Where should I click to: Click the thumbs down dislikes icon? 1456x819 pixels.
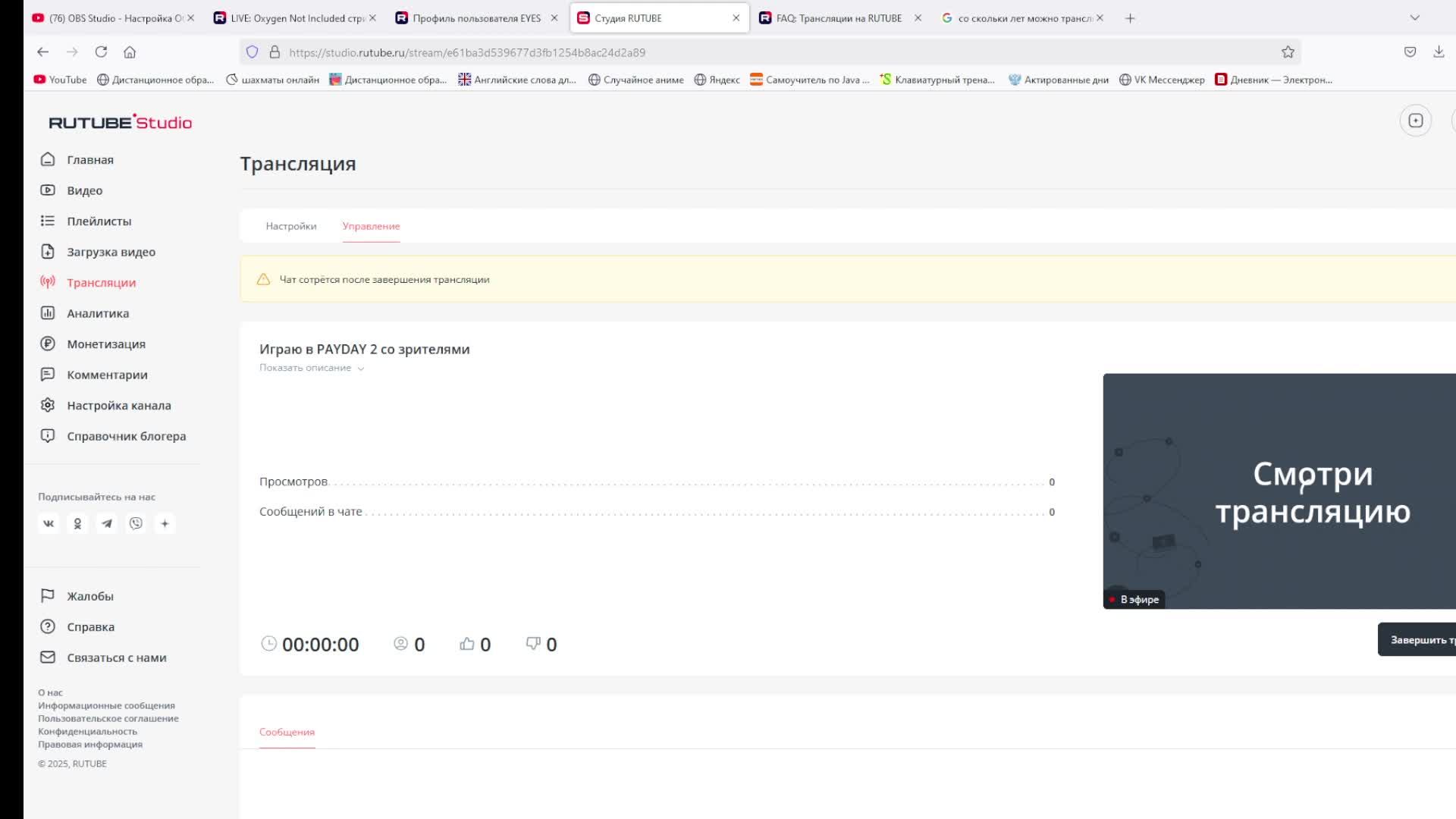point(533,644)
